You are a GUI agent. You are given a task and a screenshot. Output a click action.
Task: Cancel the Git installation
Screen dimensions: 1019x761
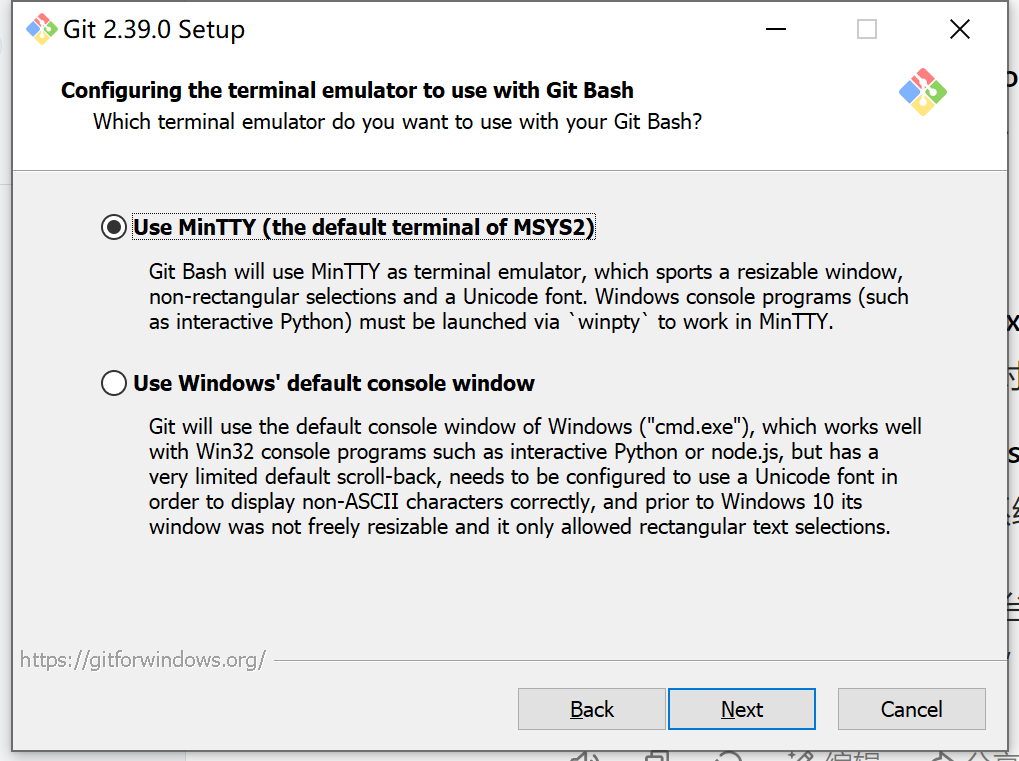[911, 708]
